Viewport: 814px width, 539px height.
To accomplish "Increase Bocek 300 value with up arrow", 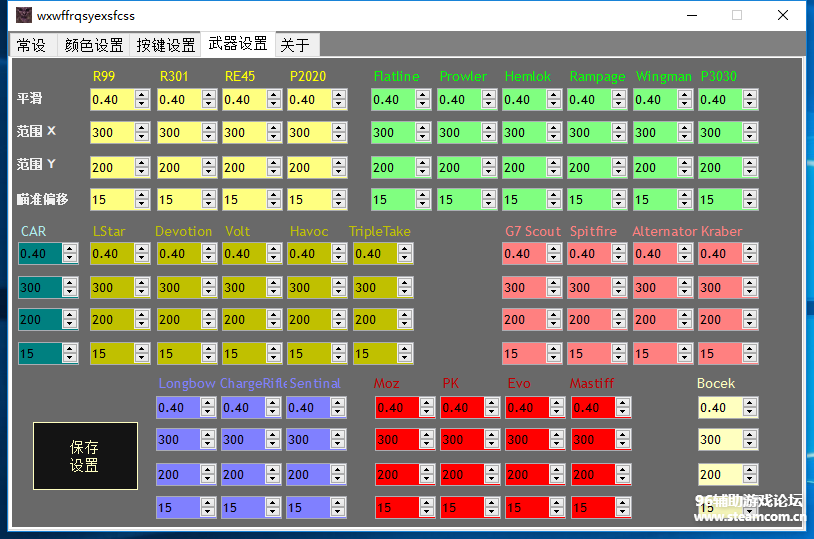I will (x=748, y=435).
